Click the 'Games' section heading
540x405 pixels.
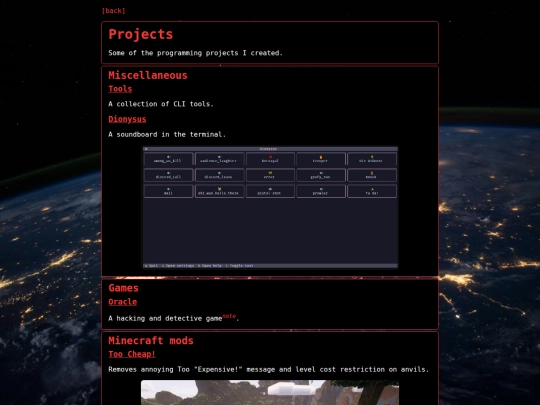pyautogui.click(x=123, y=288)
